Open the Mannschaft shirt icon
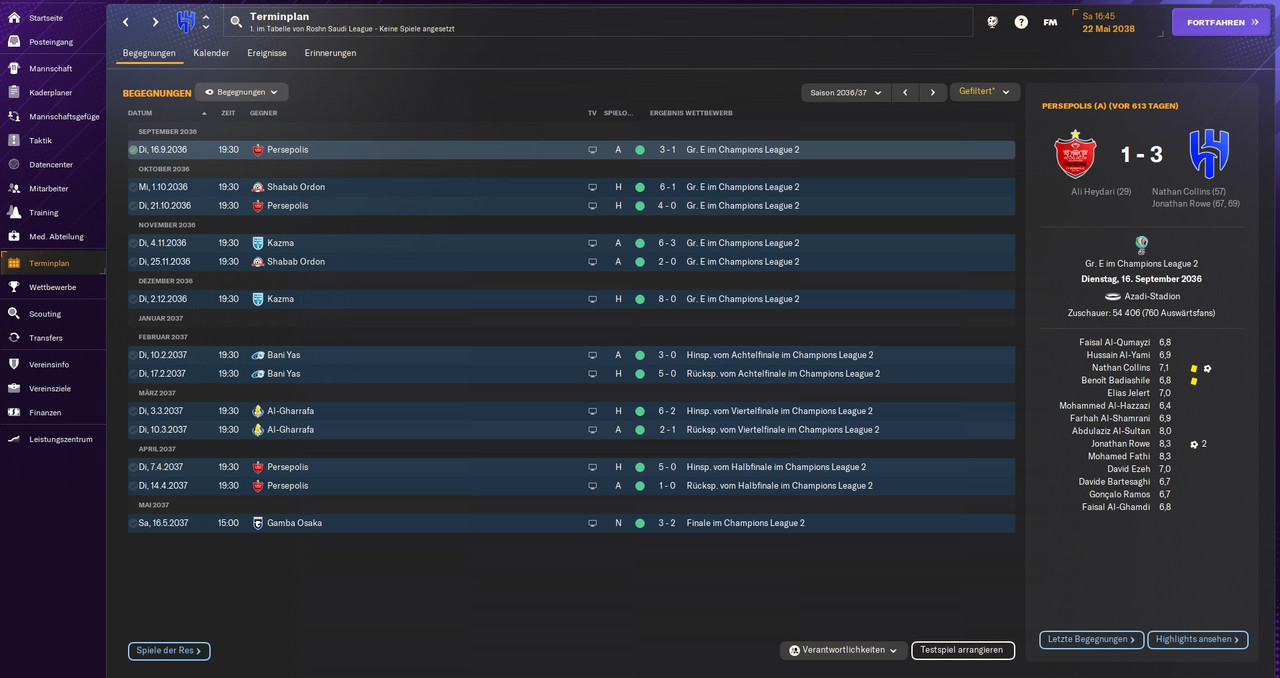 tap(14, 68)
